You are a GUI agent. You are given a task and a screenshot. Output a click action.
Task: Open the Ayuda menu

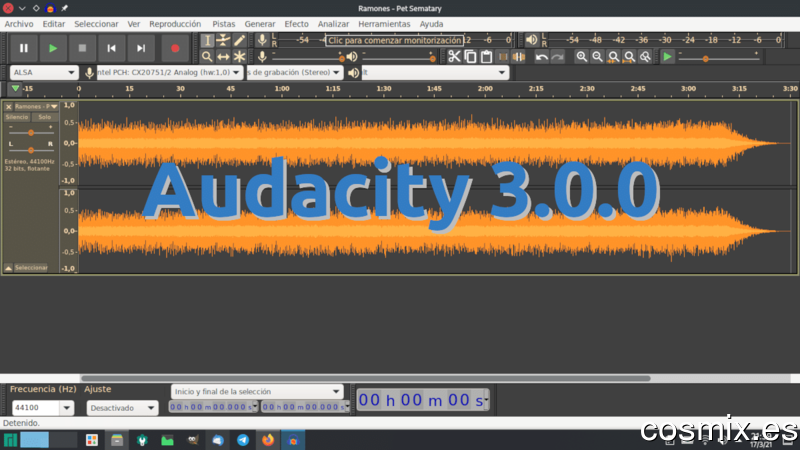[x=431, y=24]
